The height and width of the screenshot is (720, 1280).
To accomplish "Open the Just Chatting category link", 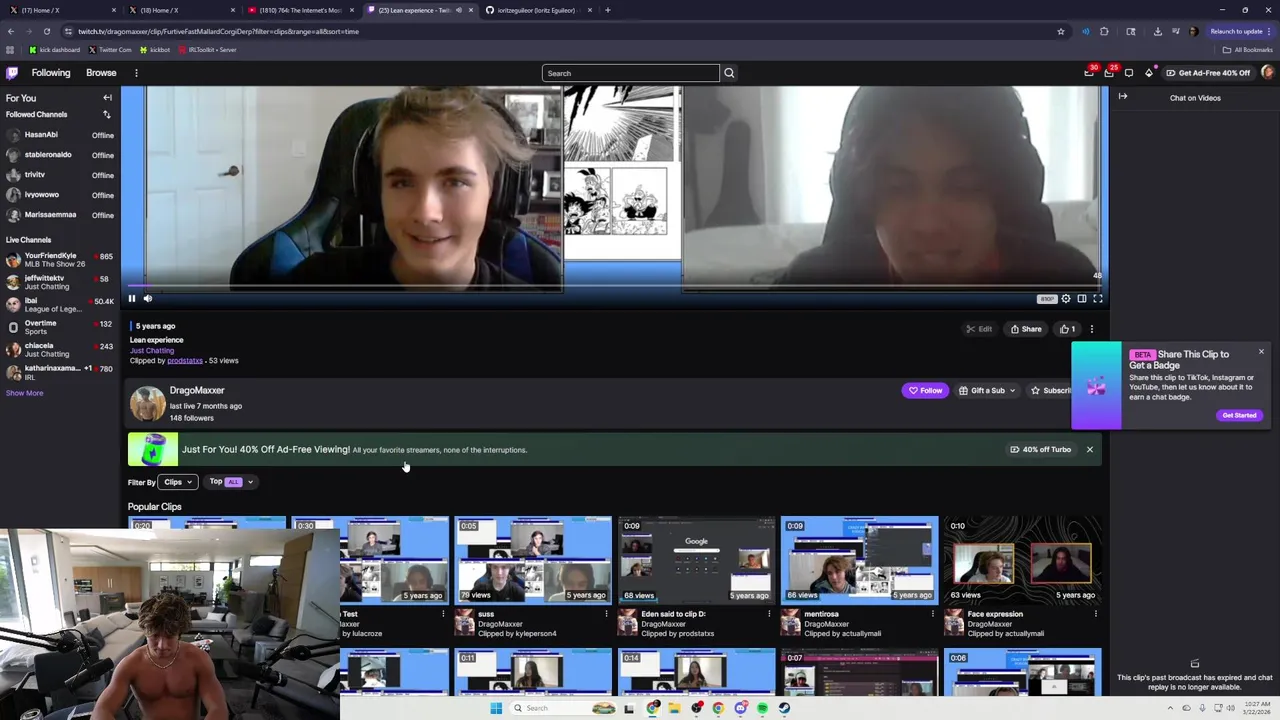I will coord(152,351).
